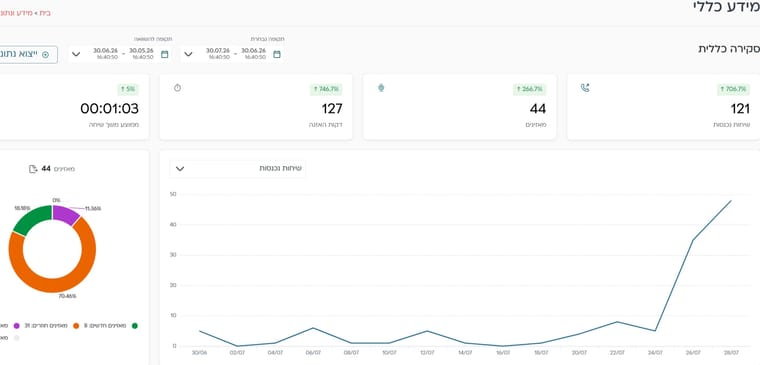This screenshot has width=760, height=365.
Task: Click the stopwatch icon in the 127 minutes card
Action: point(177,88)
